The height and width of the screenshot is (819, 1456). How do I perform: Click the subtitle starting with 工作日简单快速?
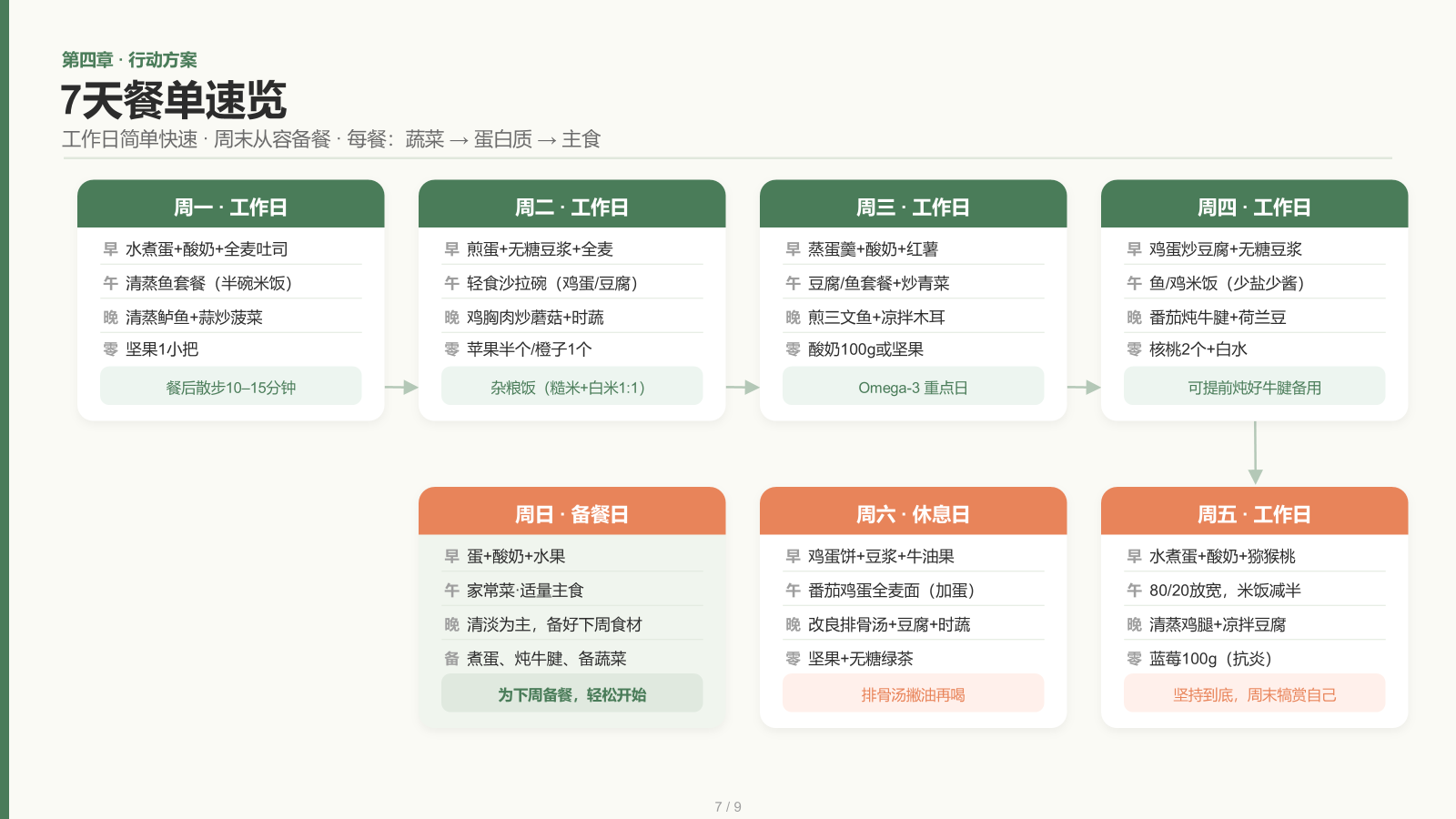tap(331, 139)
